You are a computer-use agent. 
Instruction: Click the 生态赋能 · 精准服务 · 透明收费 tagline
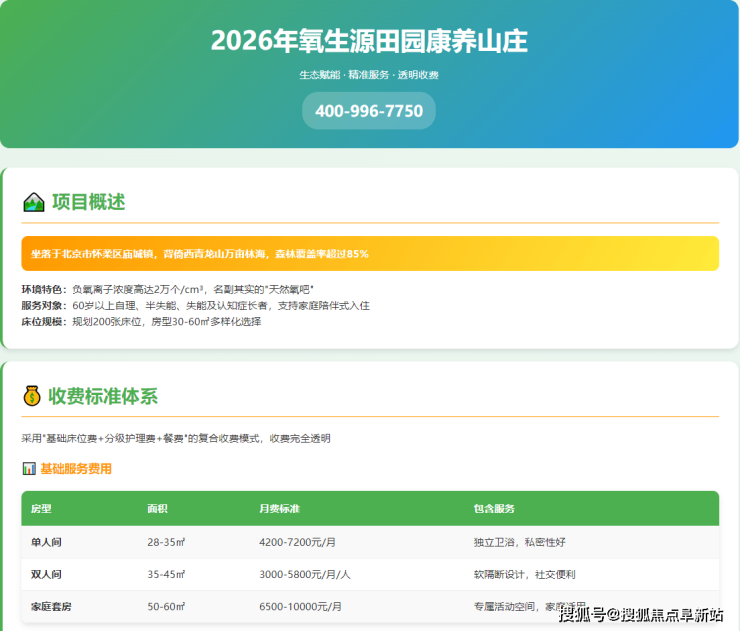point(369,75)
